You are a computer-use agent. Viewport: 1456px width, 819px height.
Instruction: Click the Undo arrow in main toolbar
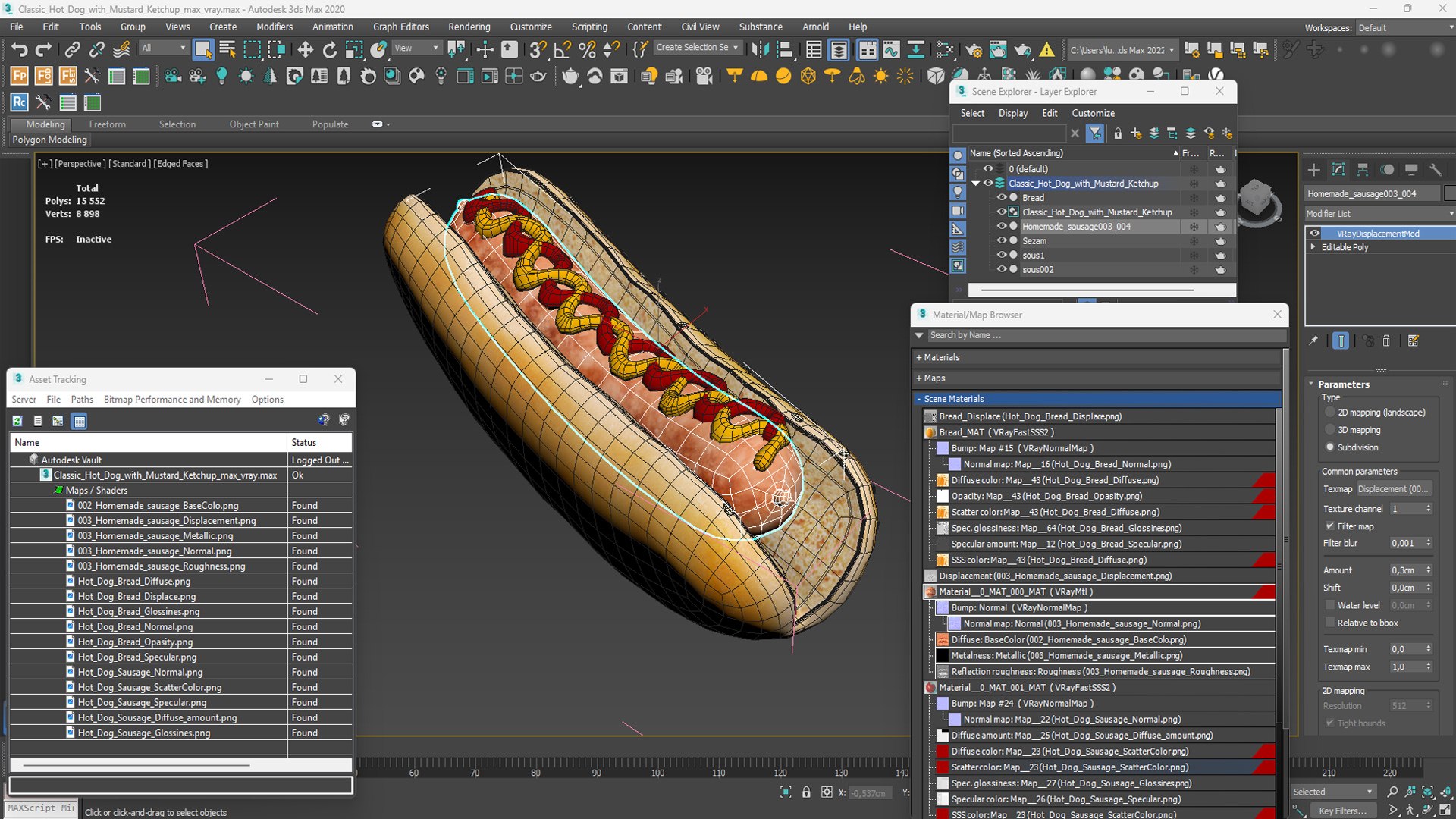[19, 50]
